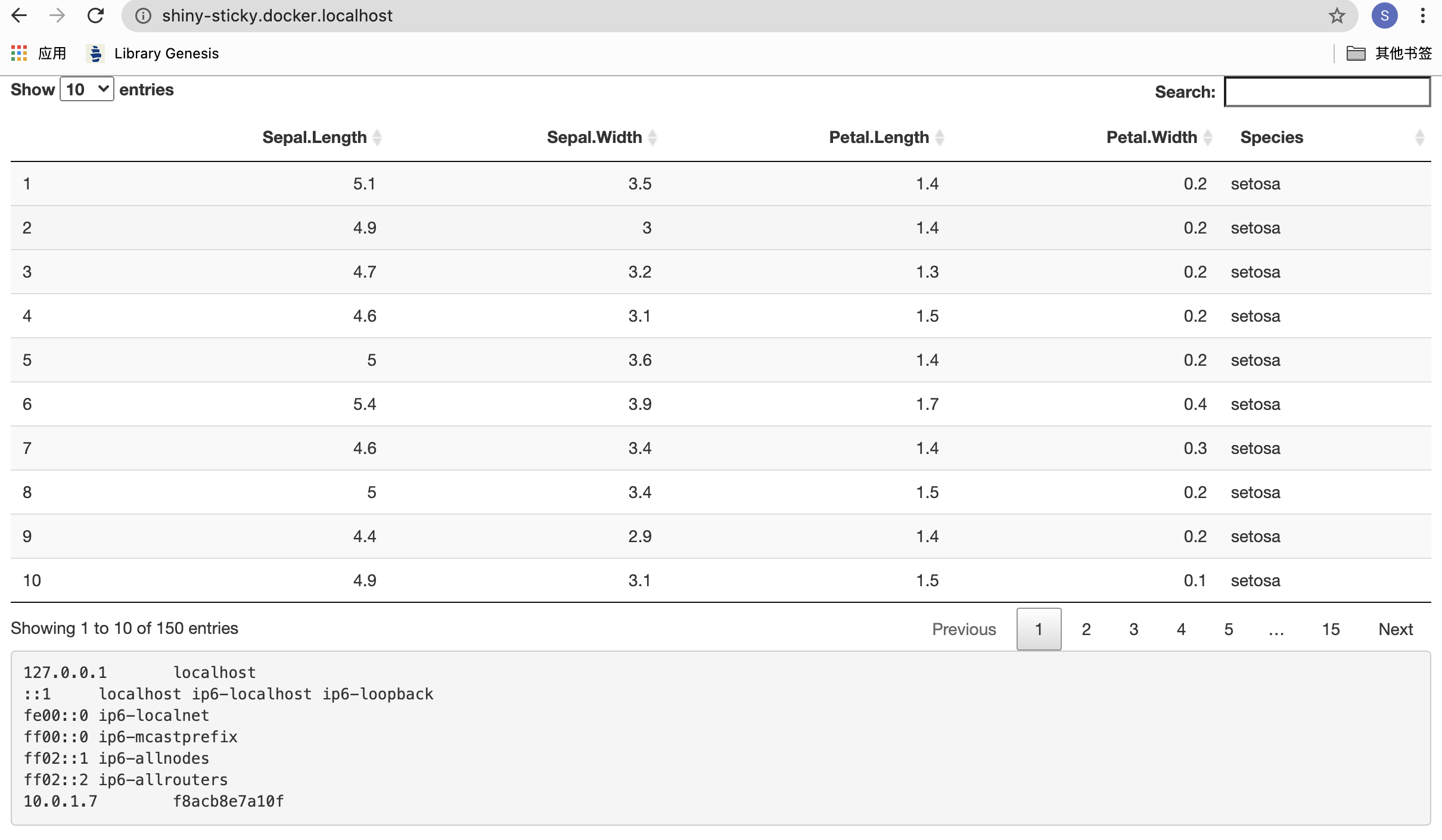
Task: Go to page 2 of the table
Action: pos(1086,629)
